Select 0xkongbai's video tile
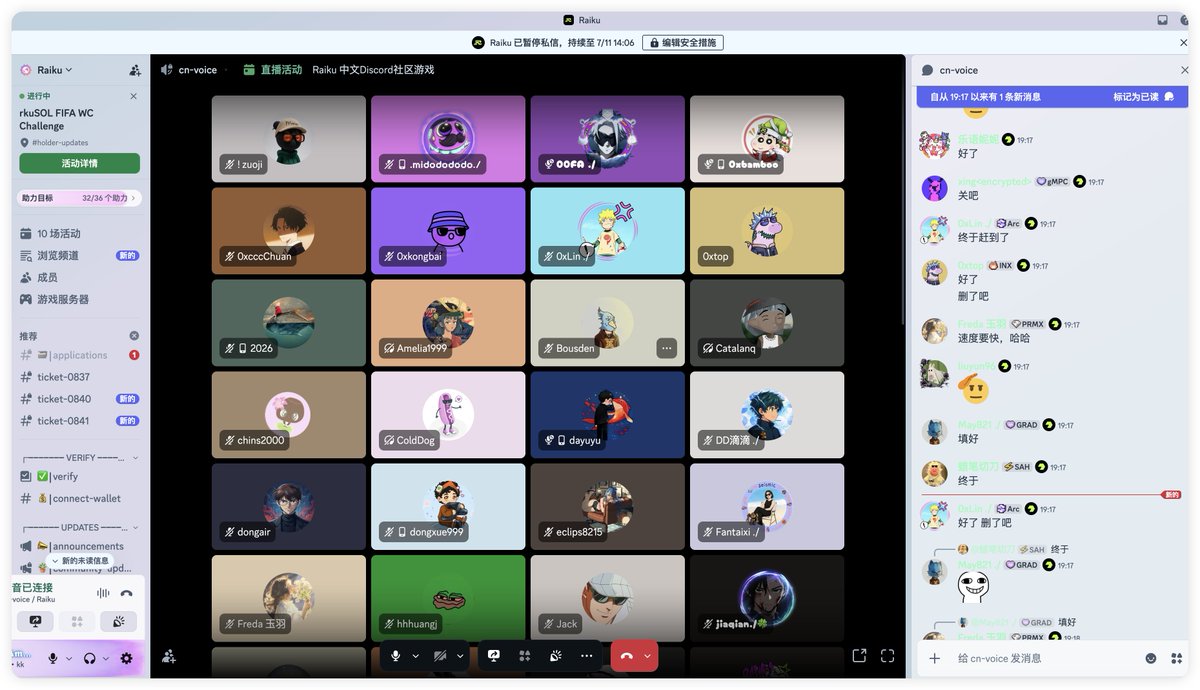The height and width of the screenshot is (690, 1200). pos(448,231)
